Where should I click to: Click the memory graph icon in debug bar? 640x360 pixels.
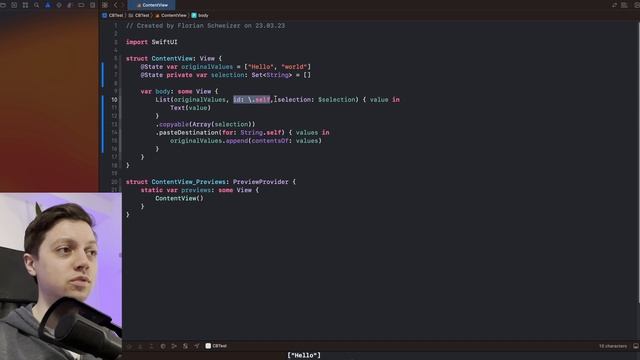(174, 346)
